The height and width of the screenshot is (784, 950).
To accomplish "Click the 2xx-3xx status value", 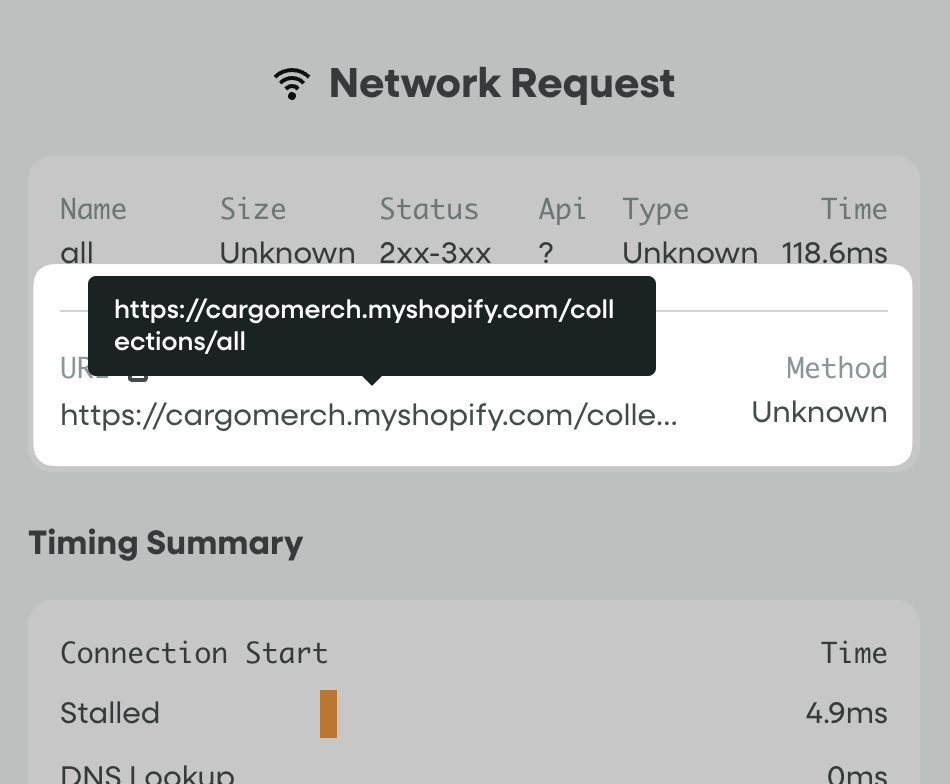I will 435,253.
